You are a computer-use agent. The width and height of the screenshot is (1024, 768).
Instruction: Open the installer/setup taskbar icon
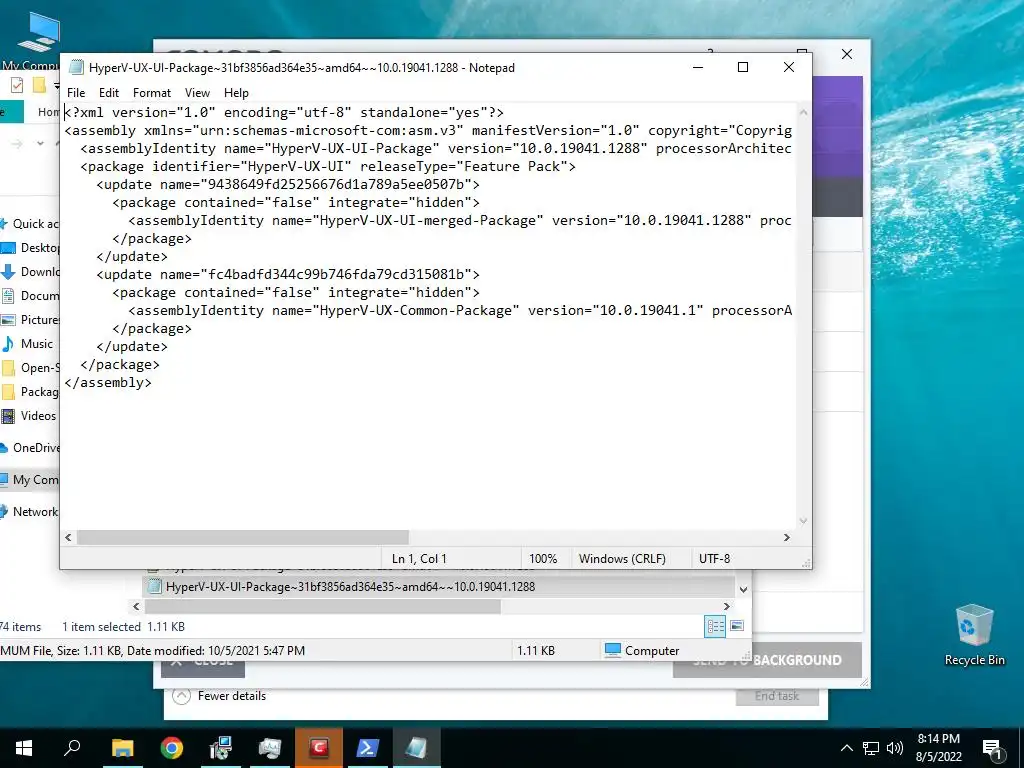[221, 748]
